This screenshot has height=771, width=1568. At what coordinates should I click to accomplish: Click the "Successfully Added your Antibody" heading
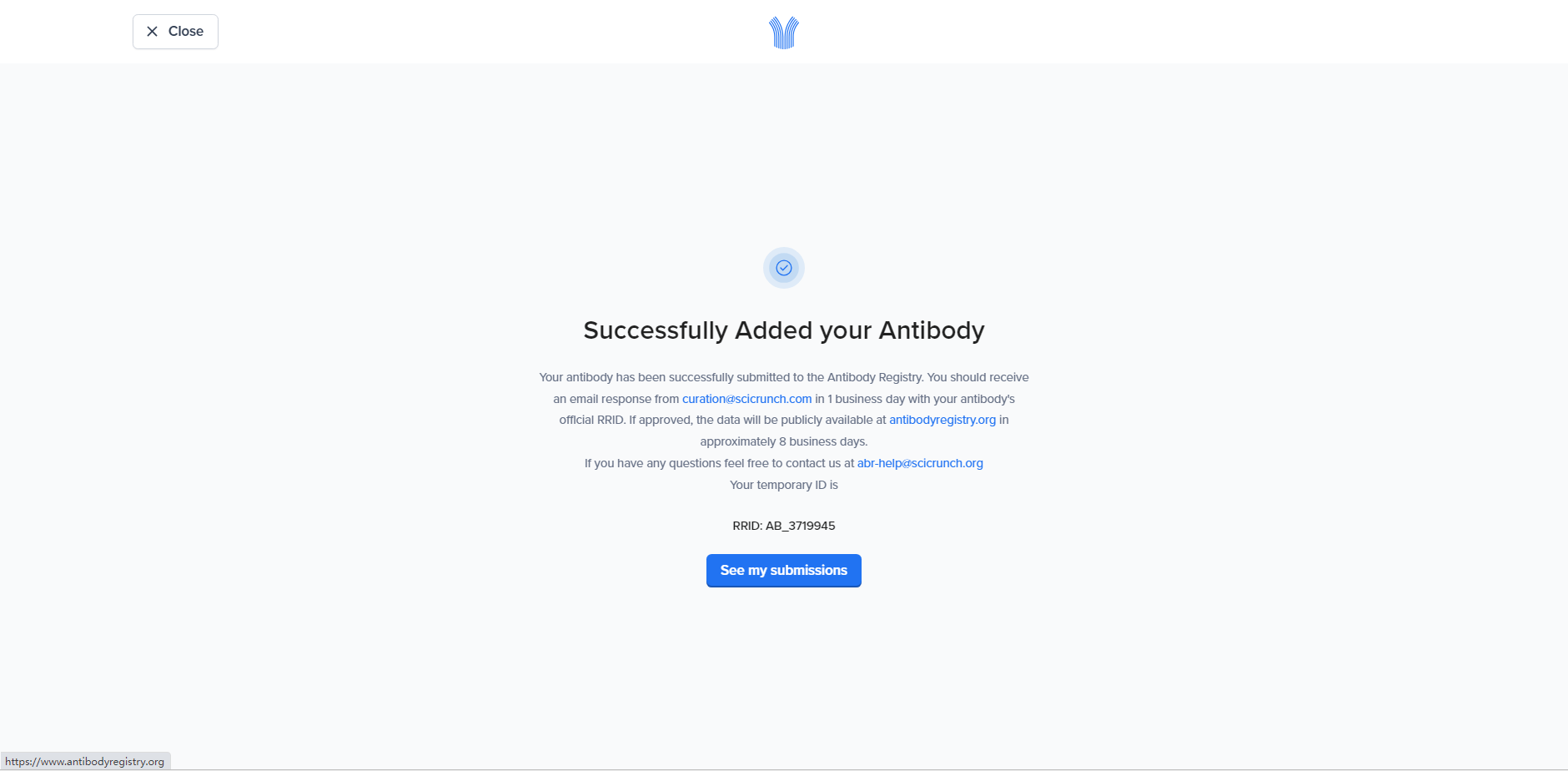784,330
